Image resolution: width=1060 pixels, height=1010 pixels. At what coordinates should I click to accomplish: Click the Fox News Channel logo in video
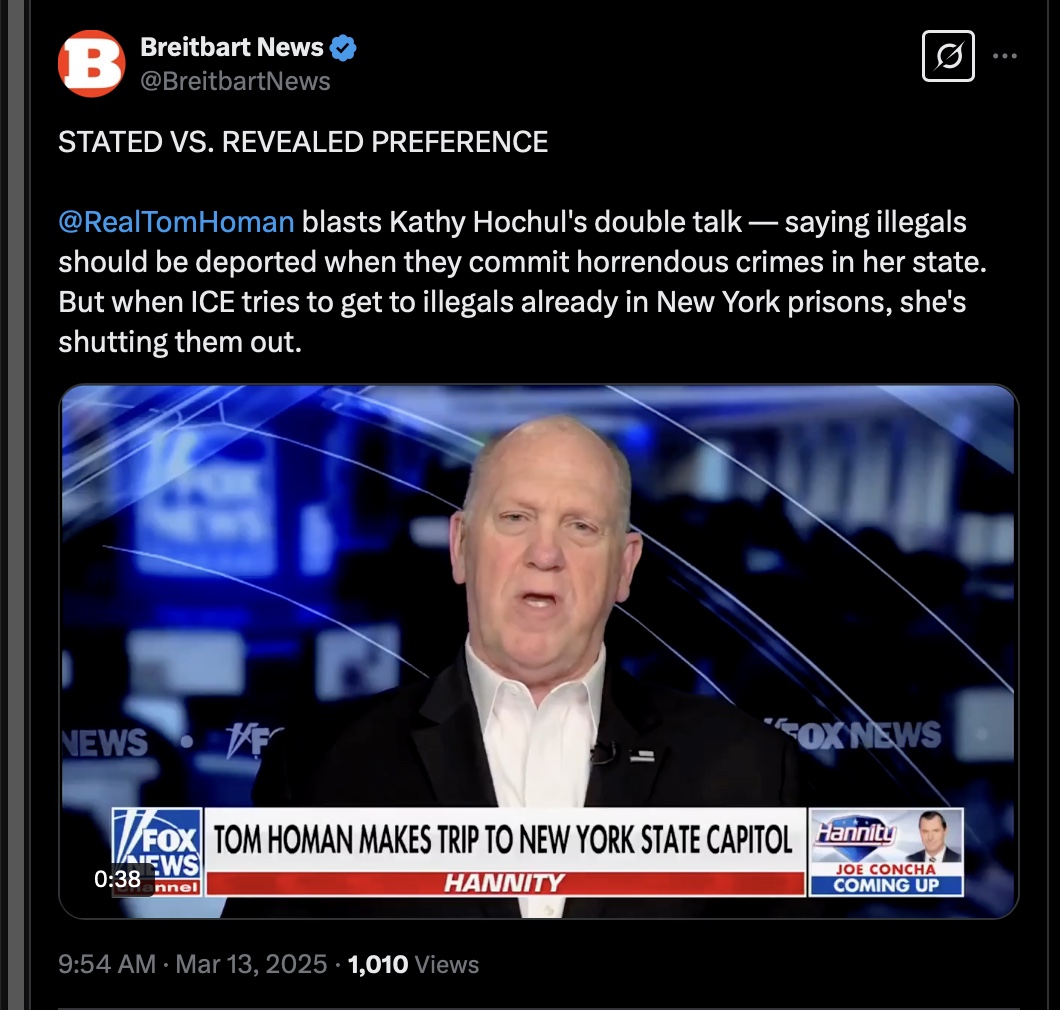(x=158, y=852)
